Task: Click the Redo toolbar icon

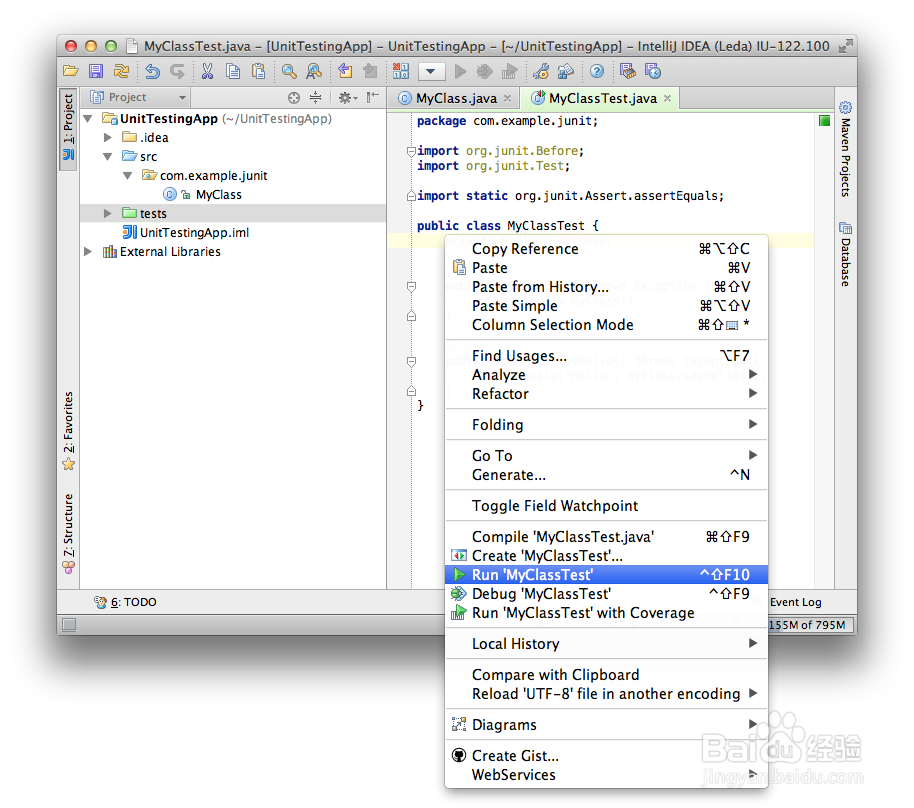Action: (177, 71)
